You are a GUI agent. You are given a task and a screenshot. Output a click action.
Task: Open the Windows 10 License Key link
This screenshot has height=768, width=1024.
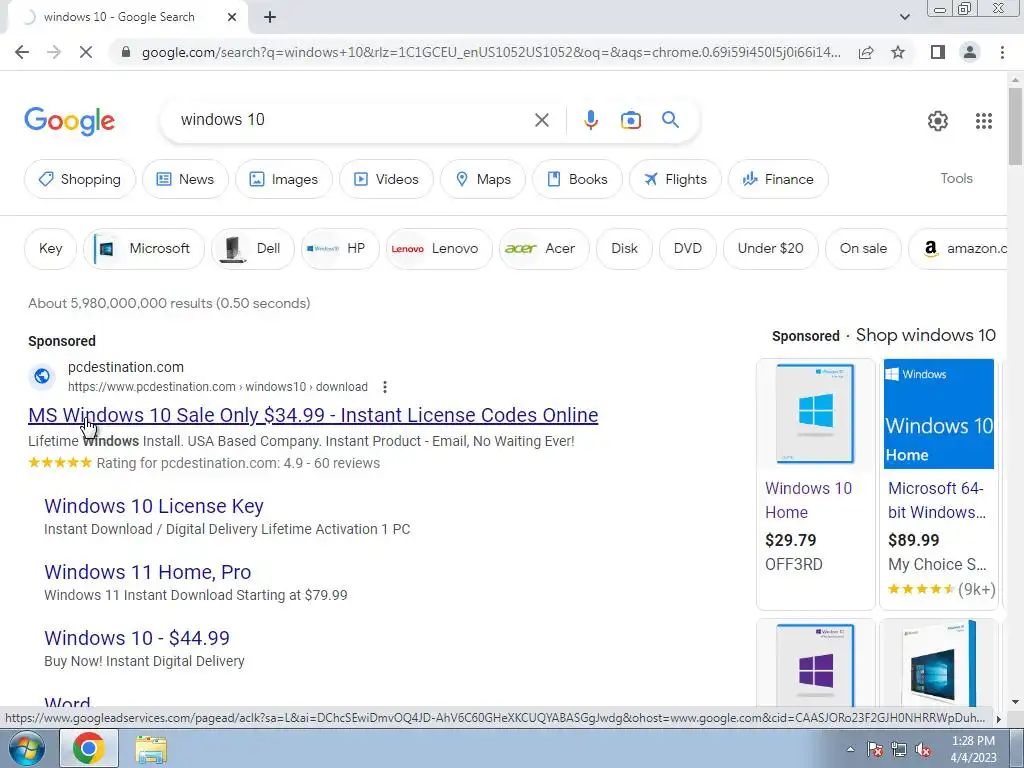pyautogui.click(x=153, y=506)
